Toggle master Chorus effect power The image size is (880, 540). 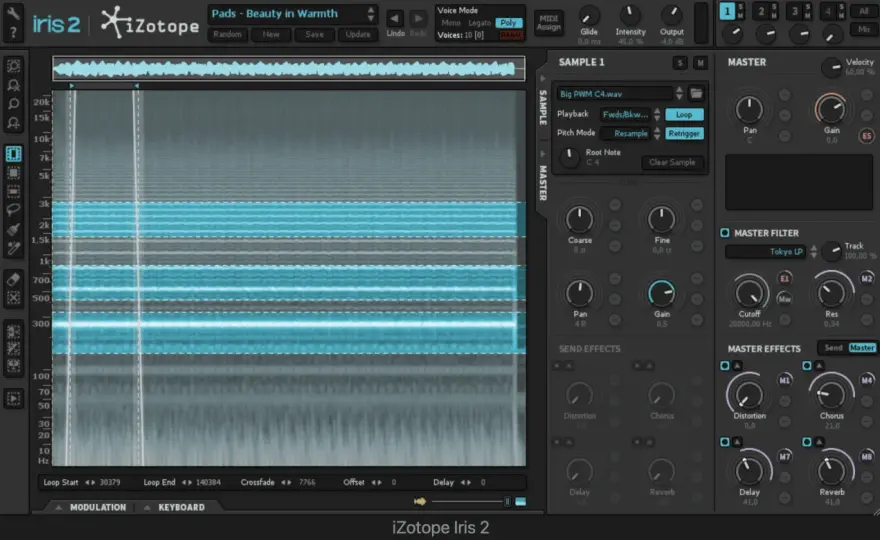(806, 365)
